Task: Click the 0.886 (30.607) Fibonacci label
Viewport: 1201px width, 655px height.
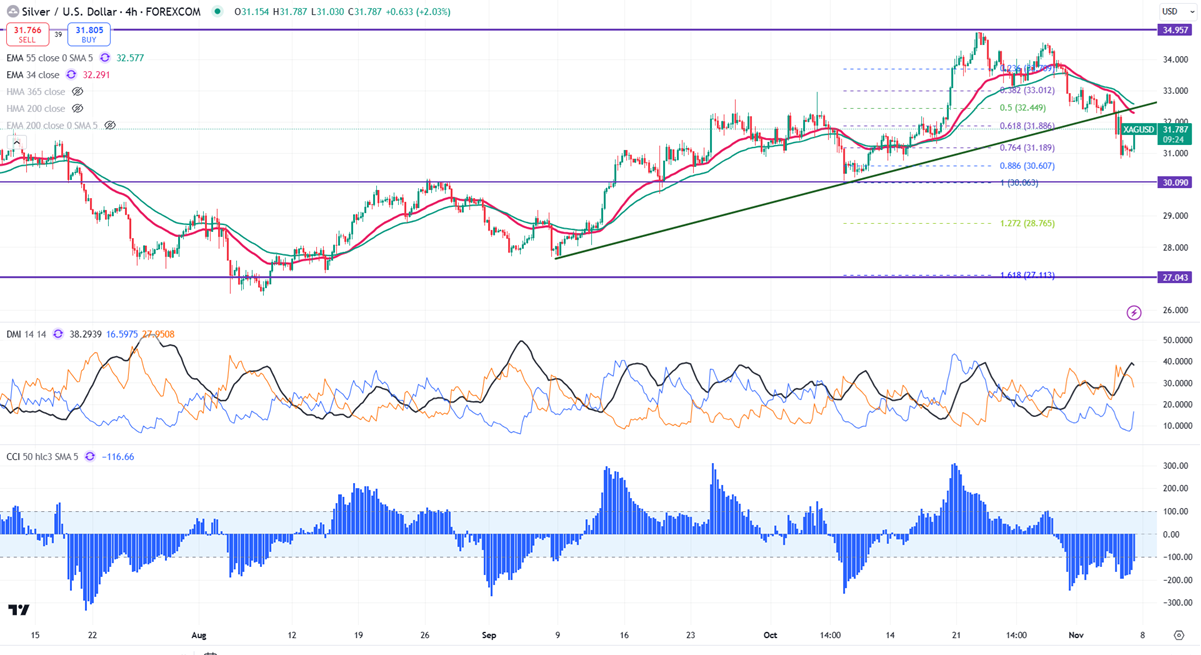Action: click(1027, 165)
